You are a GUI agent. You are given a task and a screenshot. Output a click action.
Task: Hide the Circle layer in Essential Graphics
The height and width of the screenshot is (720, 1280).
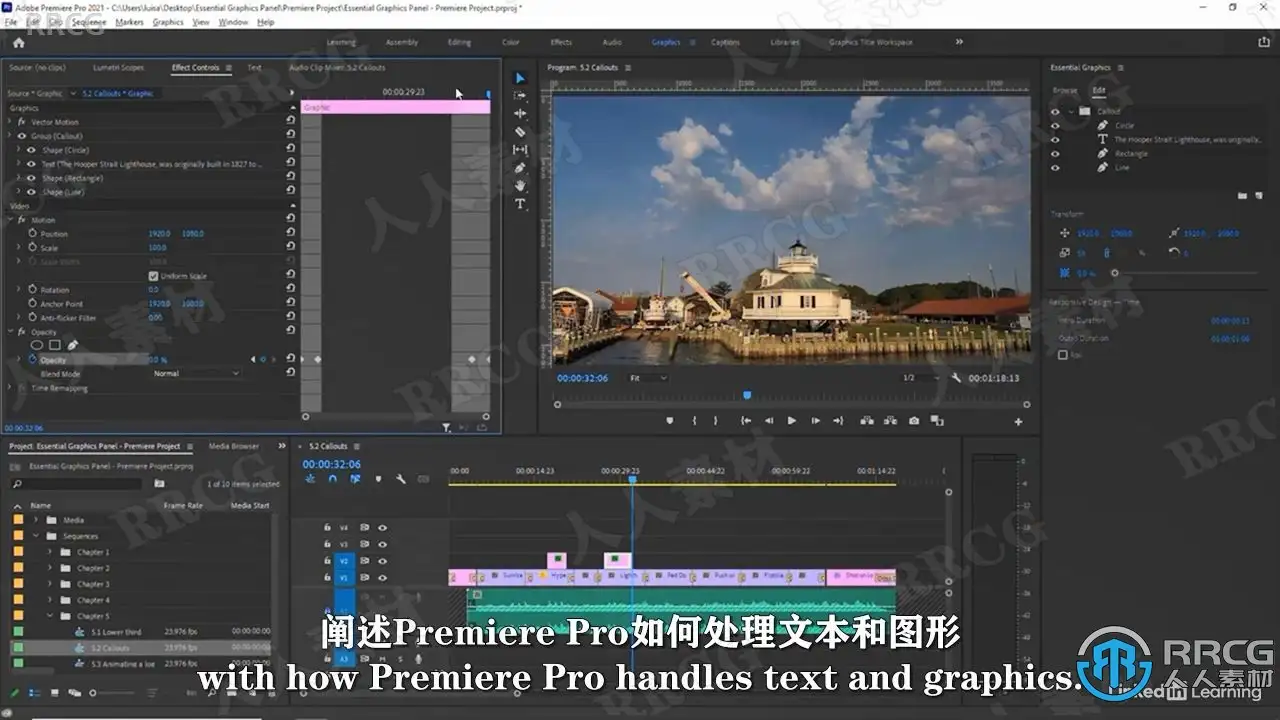[x=1055, y=126]
